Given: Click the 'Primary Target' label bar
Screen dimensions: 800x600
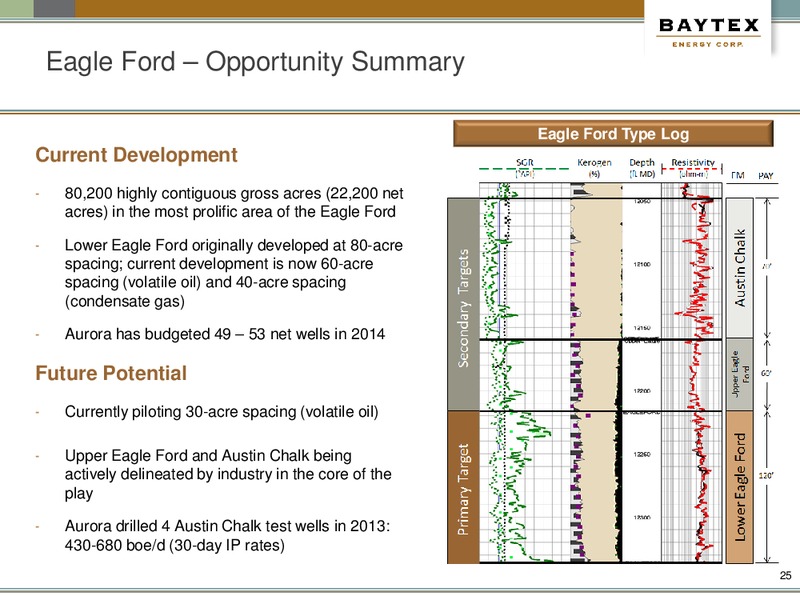Looking at the screenshot, I should click(463, 487).
